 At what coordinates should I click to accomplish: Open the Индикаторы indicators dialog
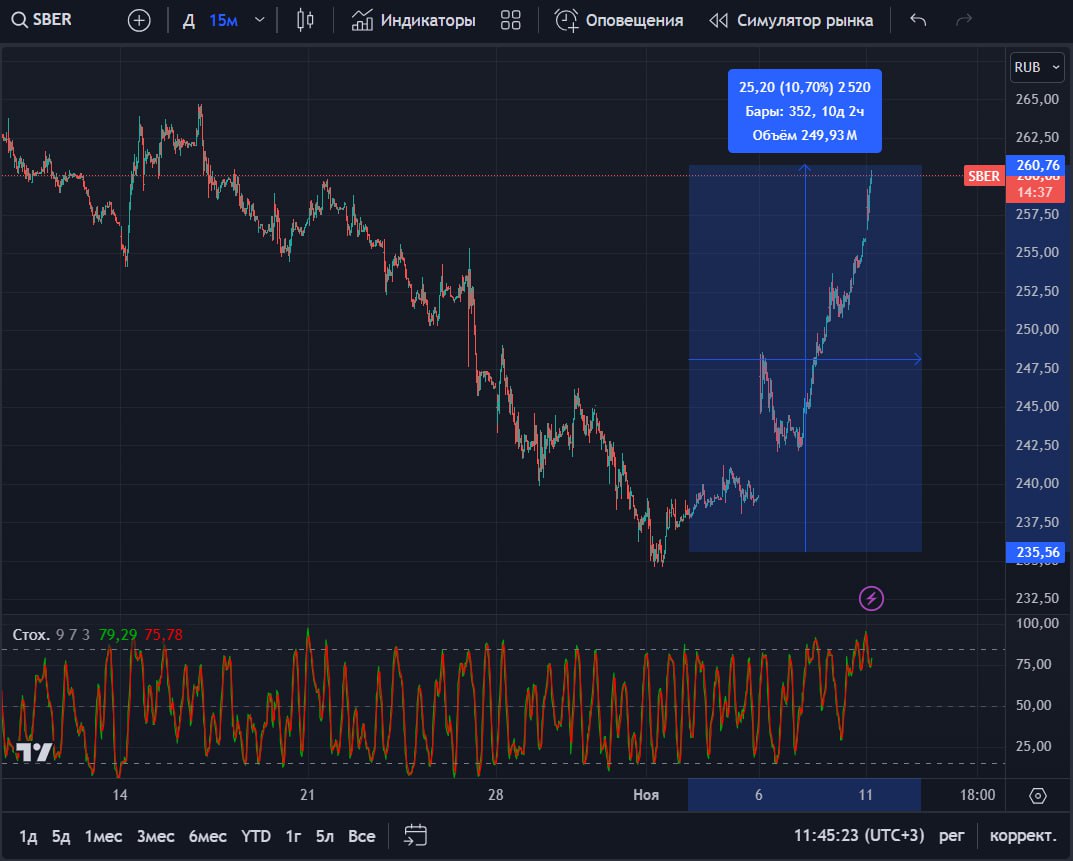(413, 21)
